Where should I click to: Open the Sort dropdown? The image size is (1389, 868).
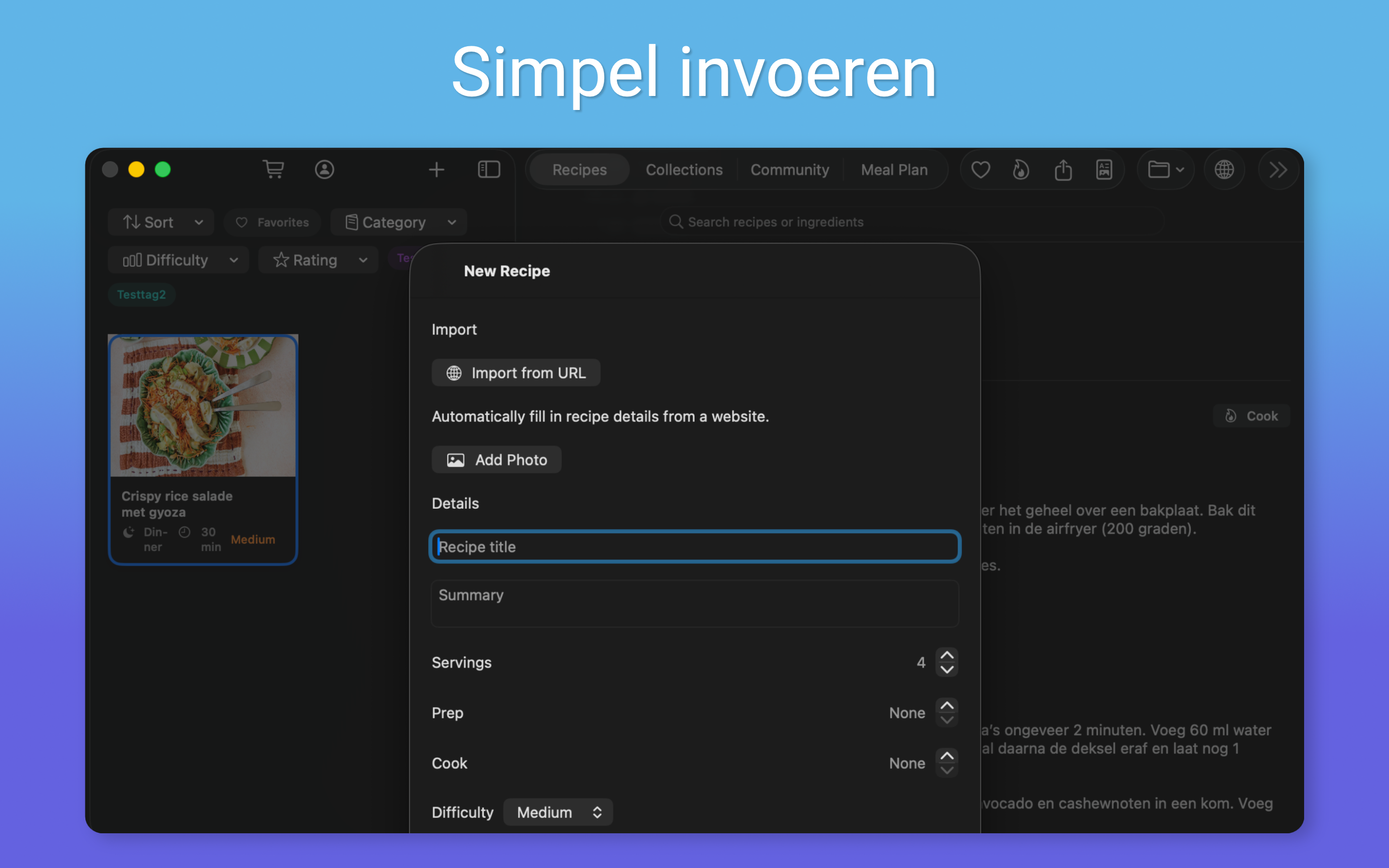point(161,222)
